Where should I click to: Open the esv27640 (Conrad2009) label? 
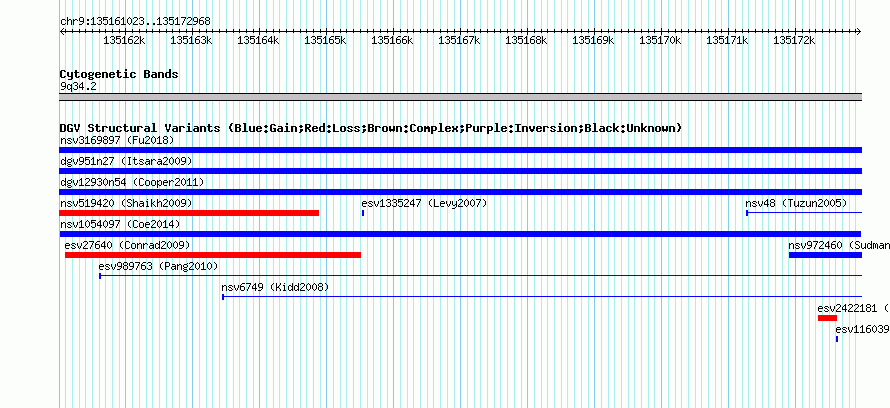coord(127,245)
